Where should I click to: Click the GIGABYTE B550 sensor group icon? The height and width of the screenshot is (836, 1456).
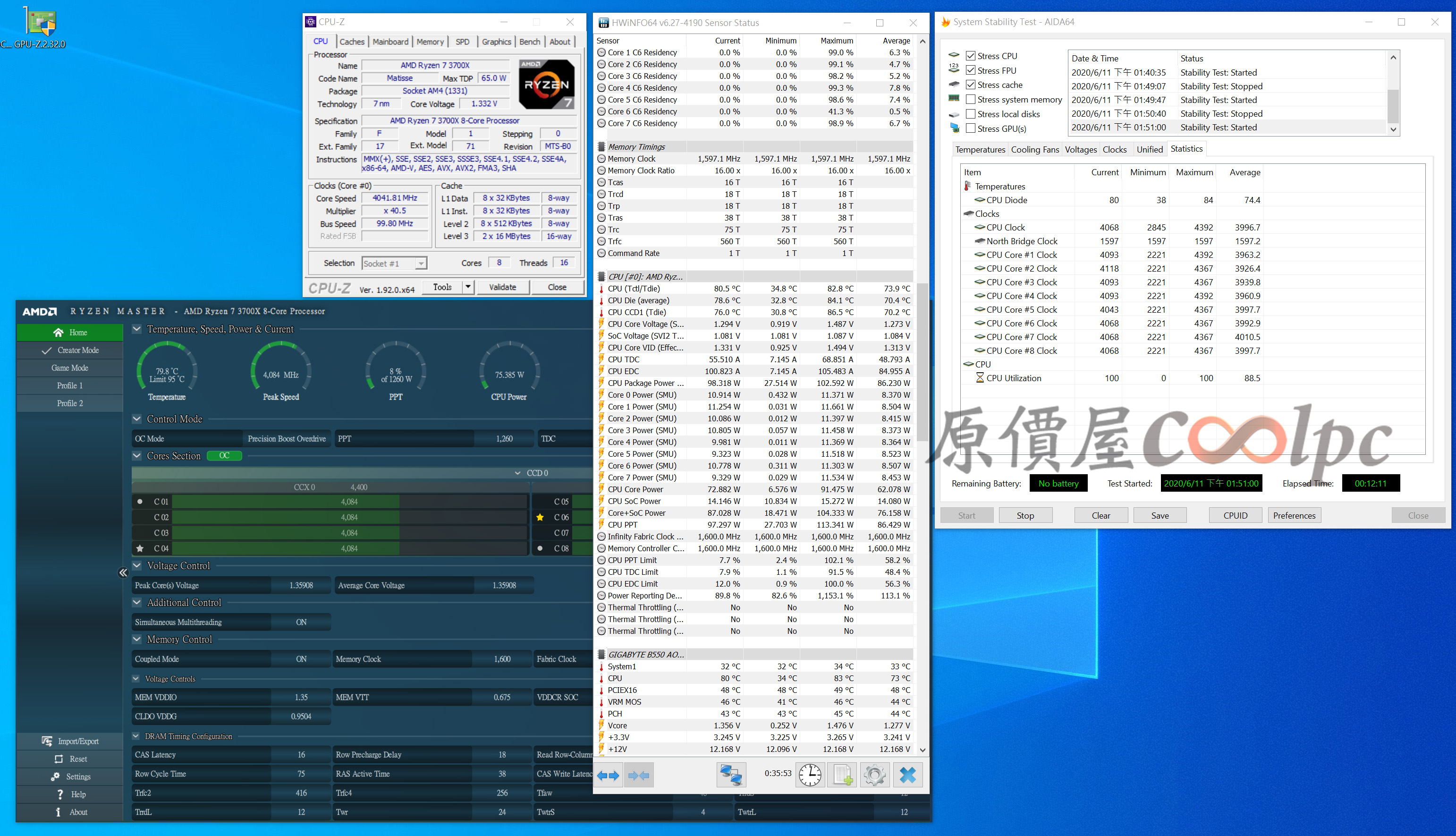tap(601, 655)
